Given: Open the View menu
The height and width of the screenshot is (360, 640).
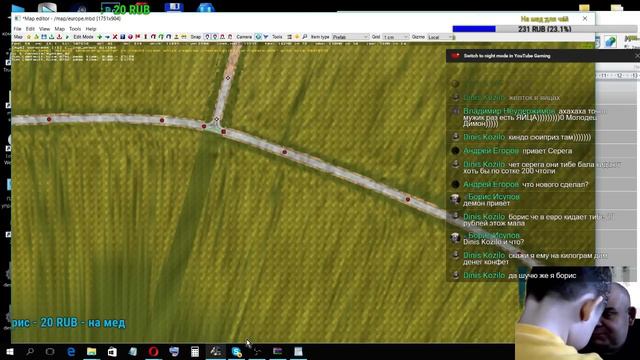Looking at the screenshot, I should click(44, 29).
